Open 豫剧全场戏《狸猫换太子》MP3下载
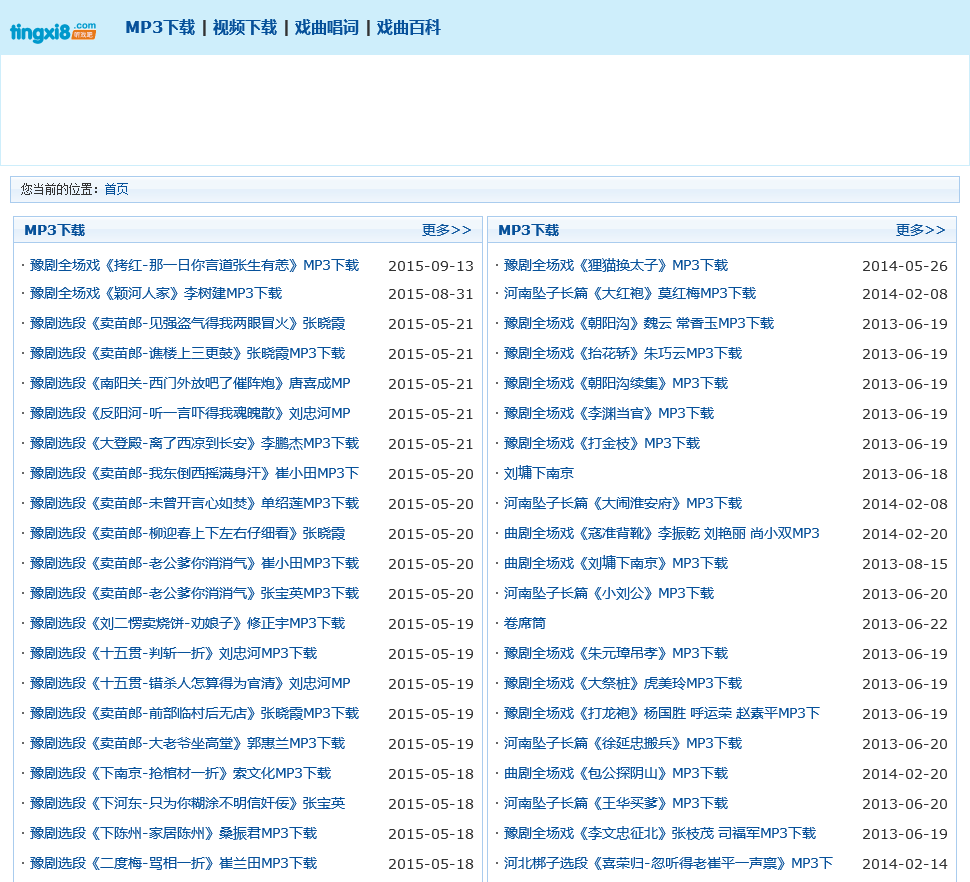 coord(616,265)
